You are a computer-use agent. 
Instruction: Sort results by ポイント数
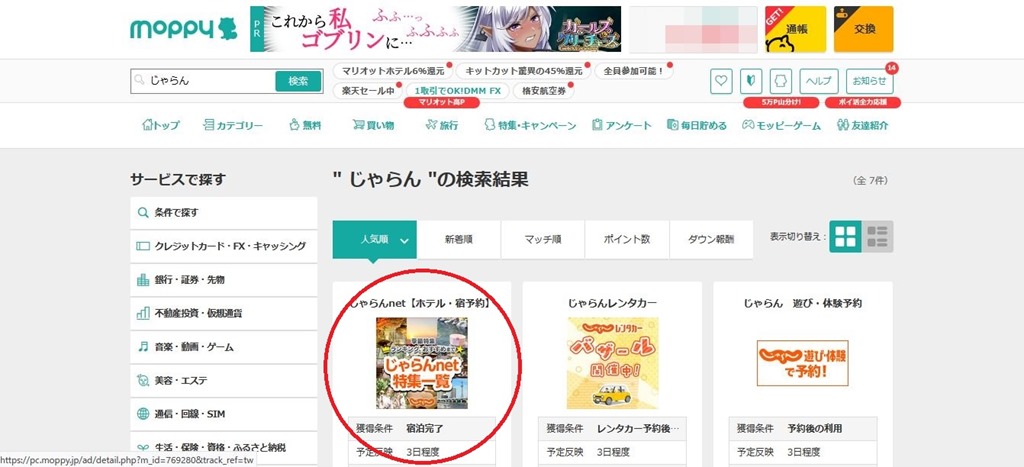[627, 239]
